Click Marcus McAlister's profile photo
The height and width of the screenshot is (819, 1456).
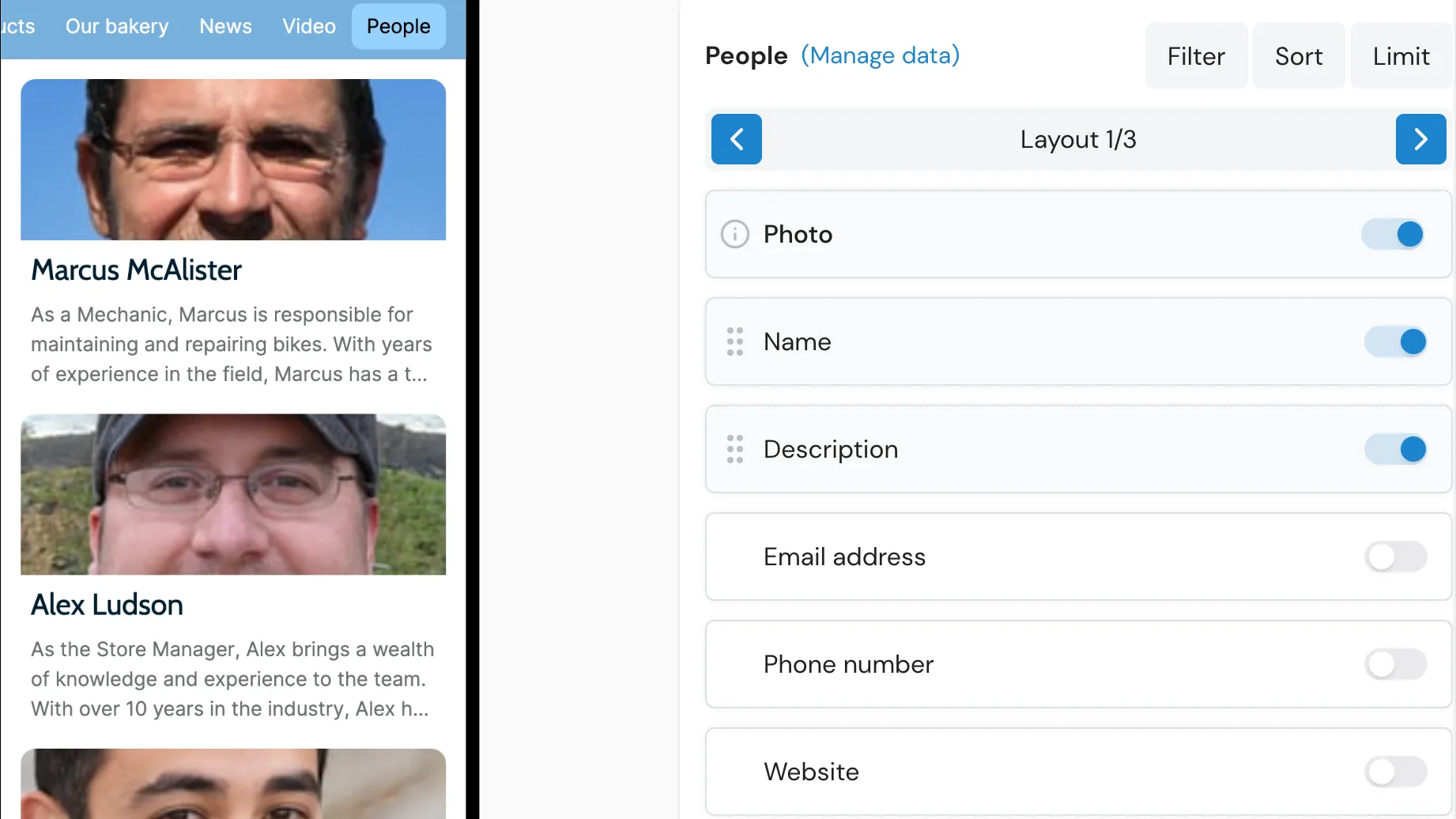(233, 159)
